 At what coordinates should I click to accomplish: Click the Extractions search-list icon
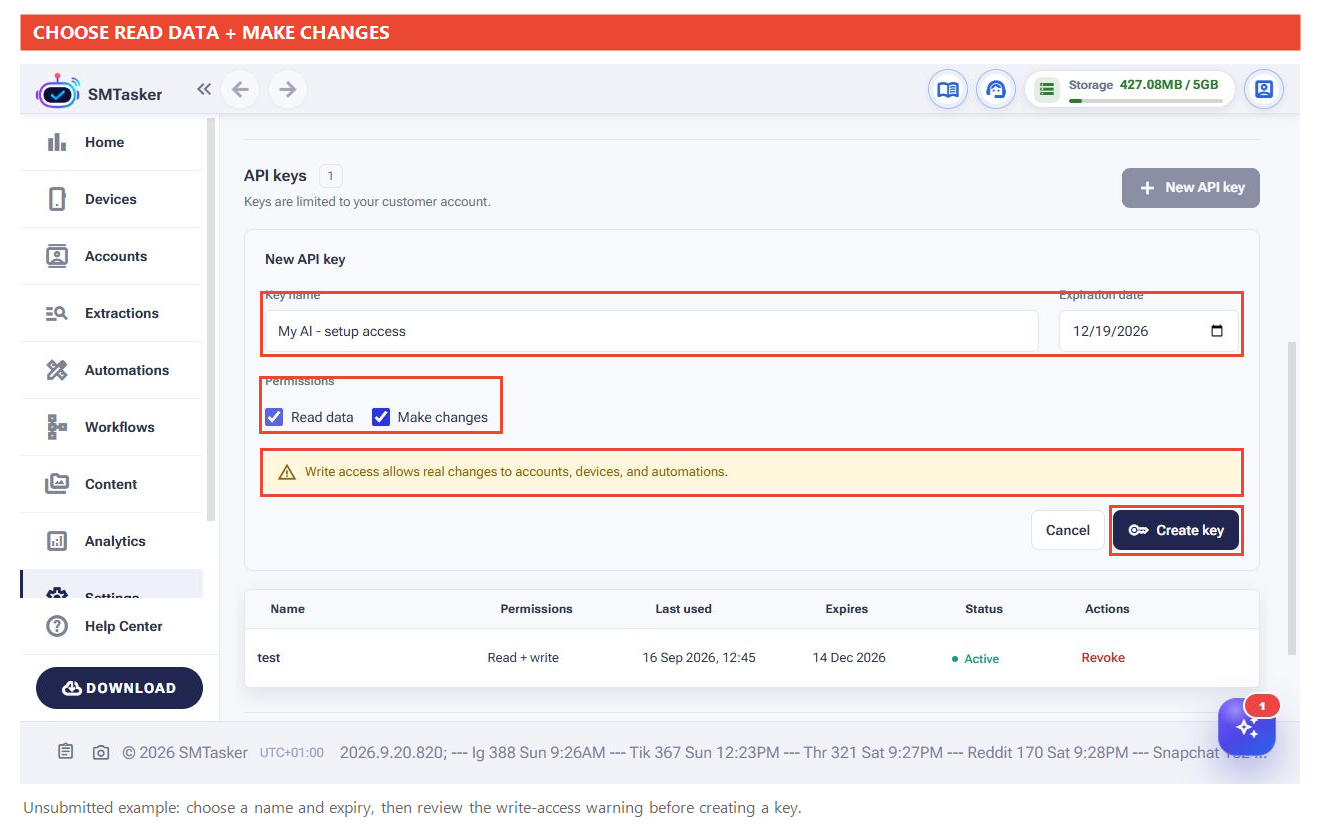[57, 313]
